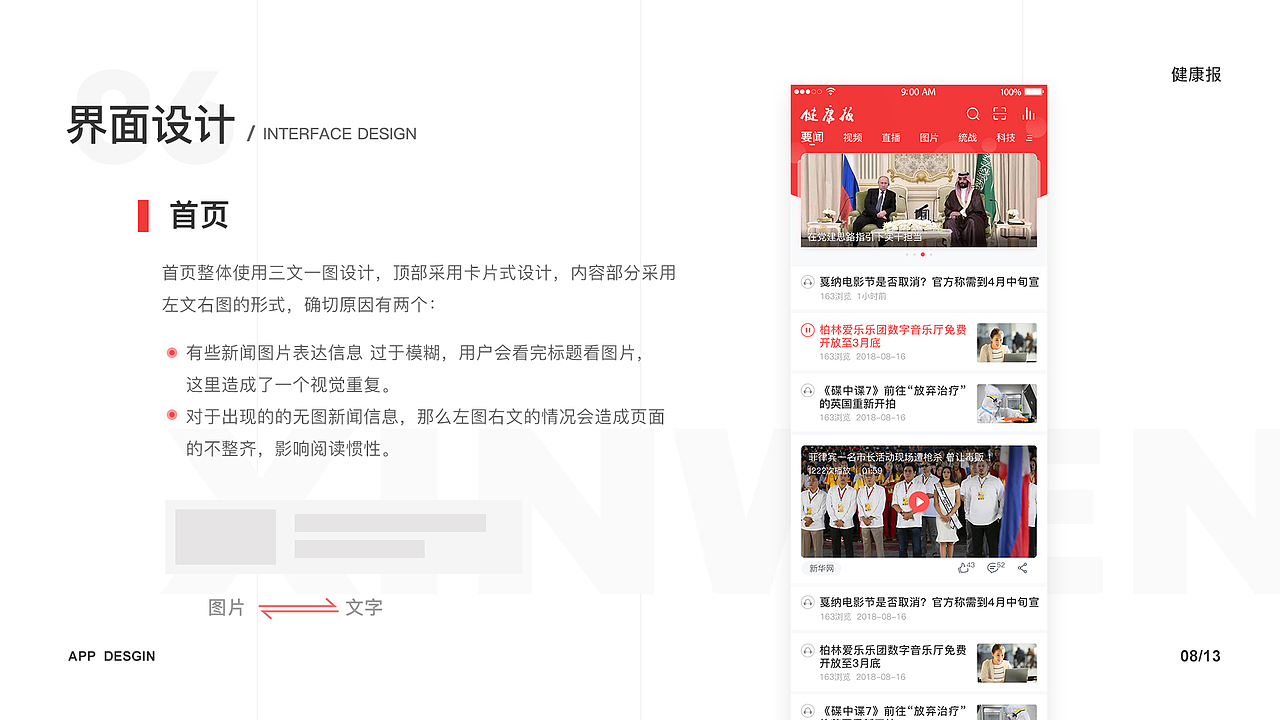The image size is (1280, 720).
Task: Click the 界面设计 slide title
Action: (151, 126)
